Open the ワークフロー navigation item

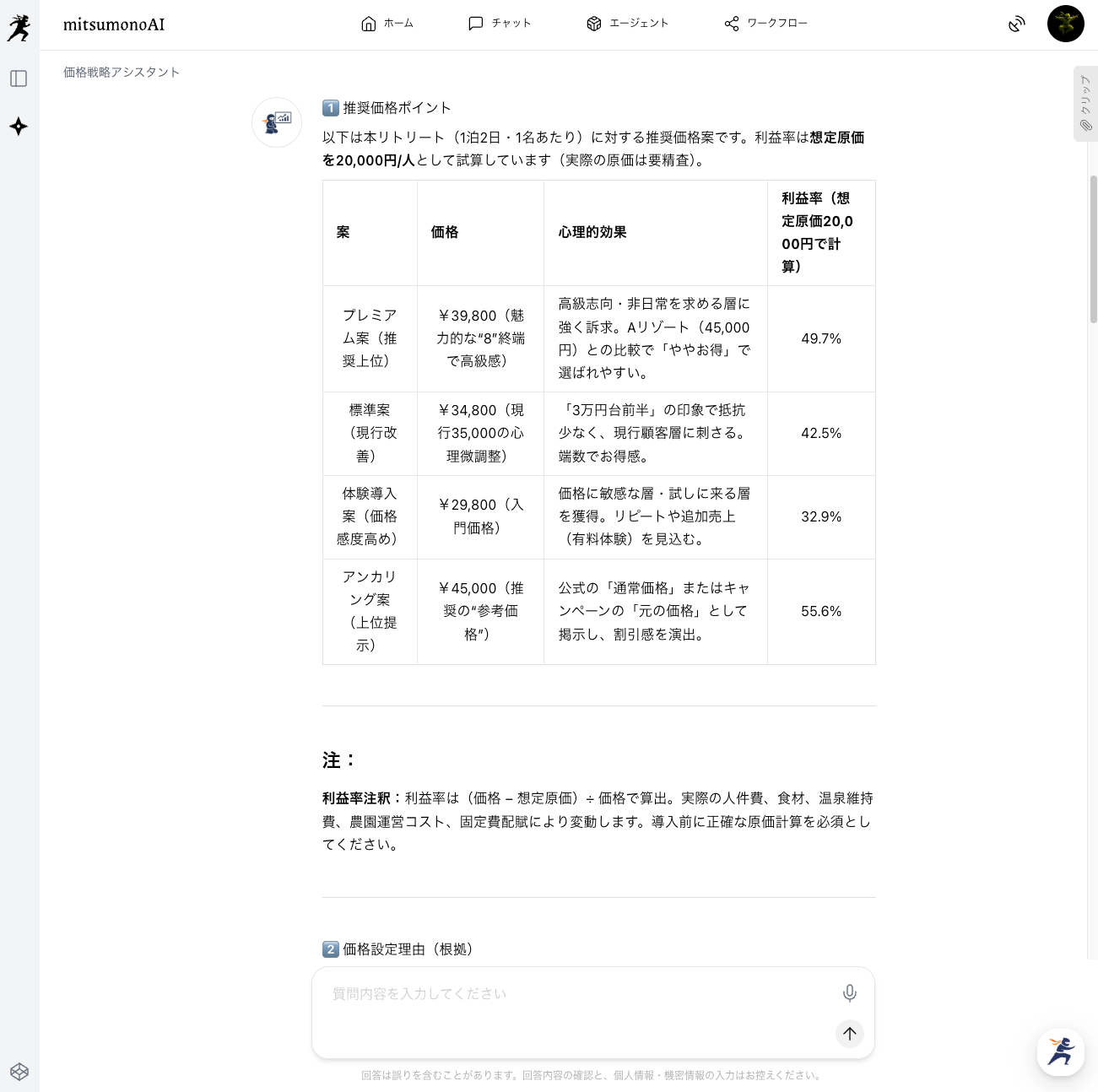(x=765, y=24)
